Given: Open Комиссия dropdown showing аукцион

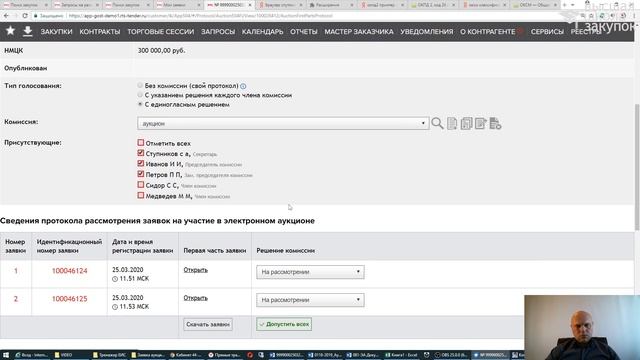Looking at the screenshot, I should (283, 123).
